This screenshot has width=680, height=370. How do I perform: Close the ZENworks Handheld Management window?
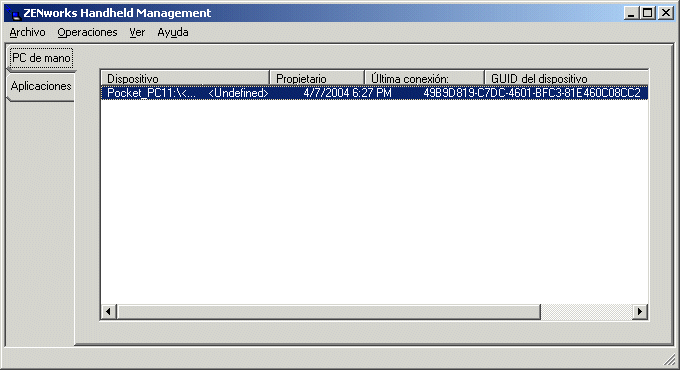[x=665, y=13]
